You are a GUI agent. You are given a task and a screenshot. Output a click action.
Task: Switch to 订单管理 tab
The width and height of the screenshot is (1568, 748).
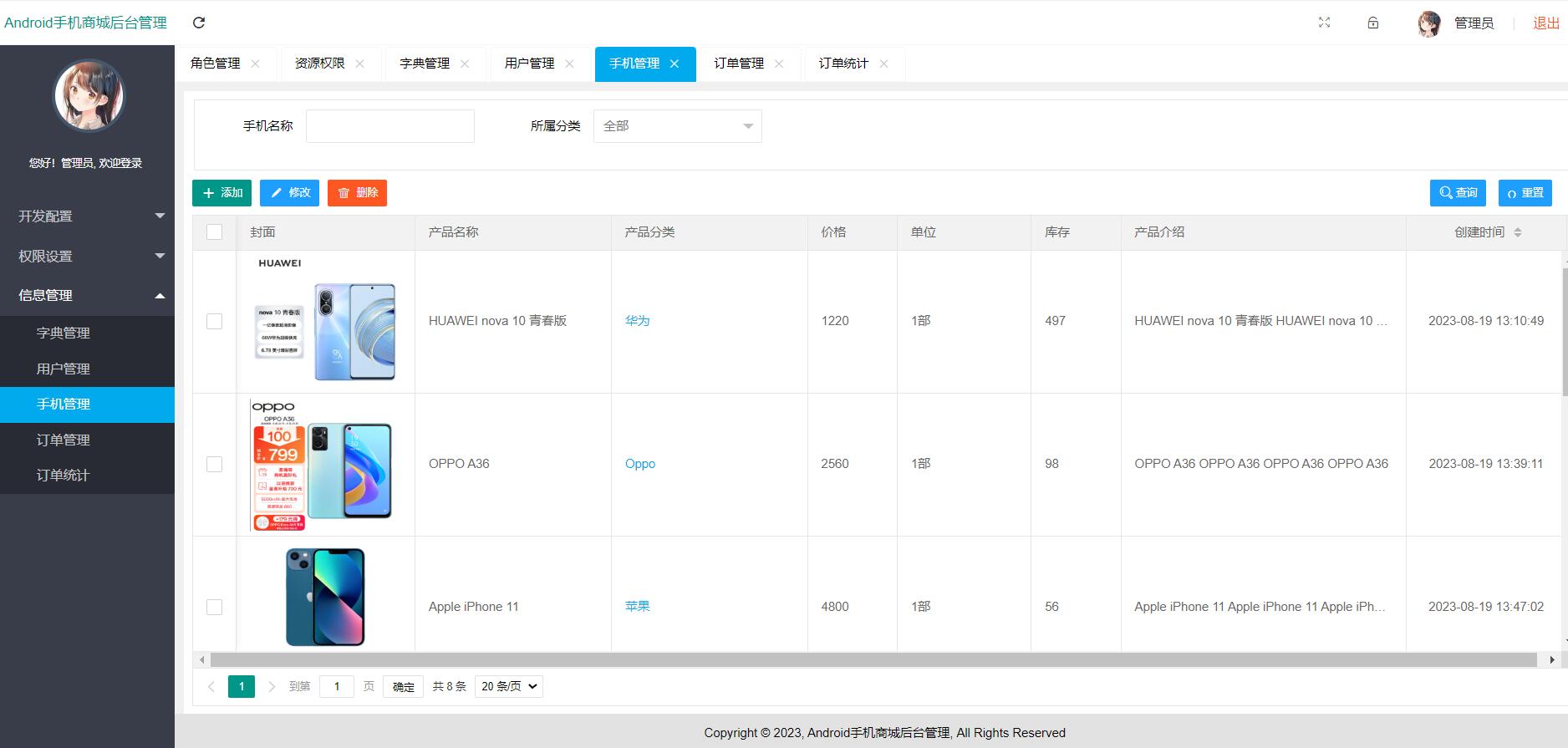(x=739, y=64)
